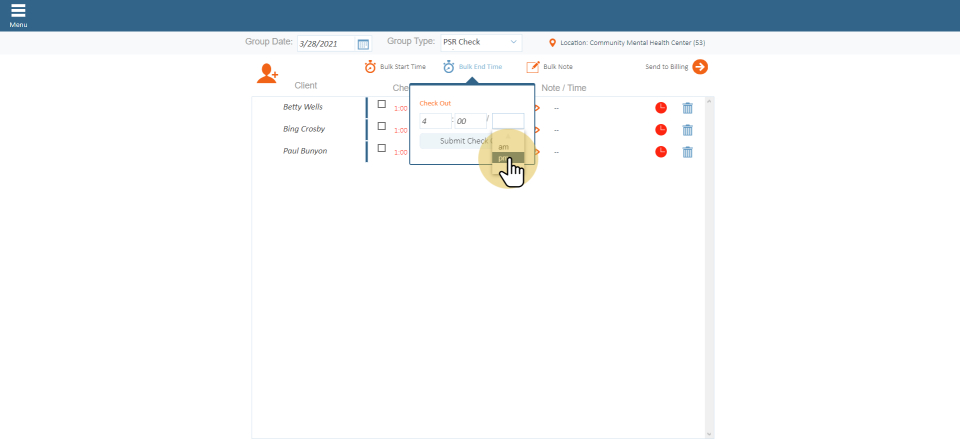The image size is (960, 442).
Task: Open the am/pm selector in Check Out
Action: [508, 121]
